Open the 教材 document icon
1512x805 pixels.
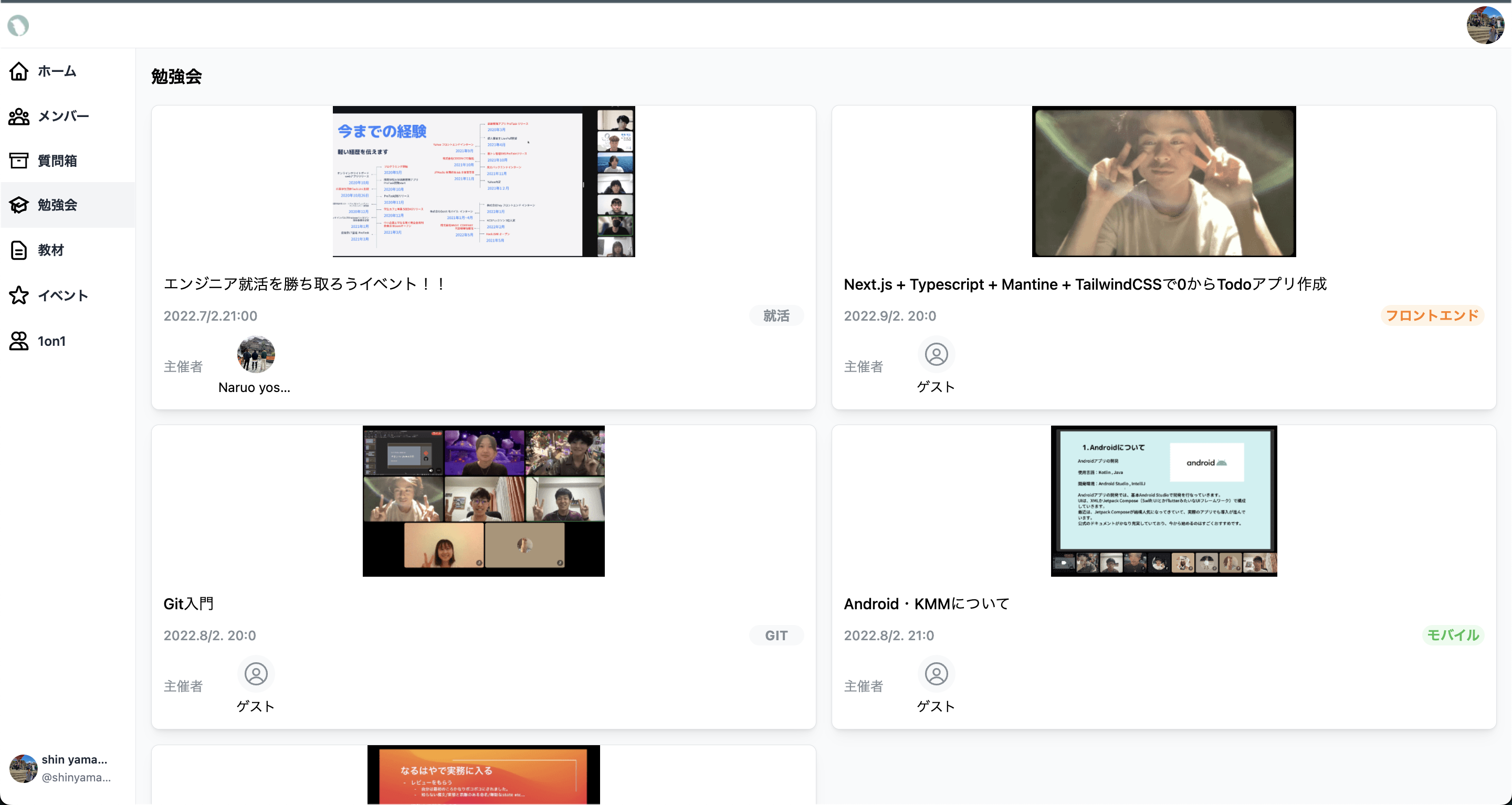pos(19,250)
